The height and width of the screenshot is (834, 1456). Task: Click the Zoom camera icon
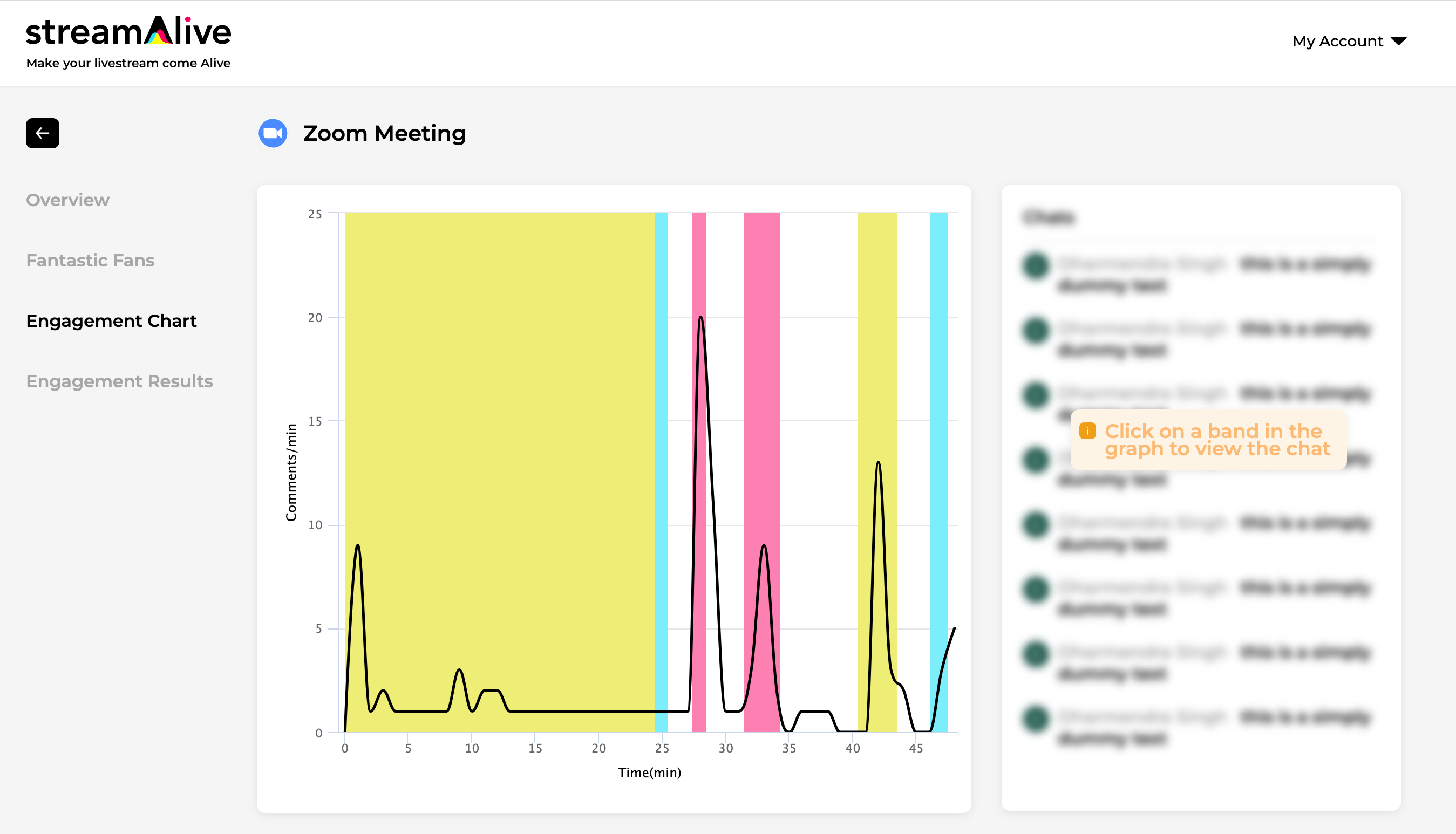[273, 133]
